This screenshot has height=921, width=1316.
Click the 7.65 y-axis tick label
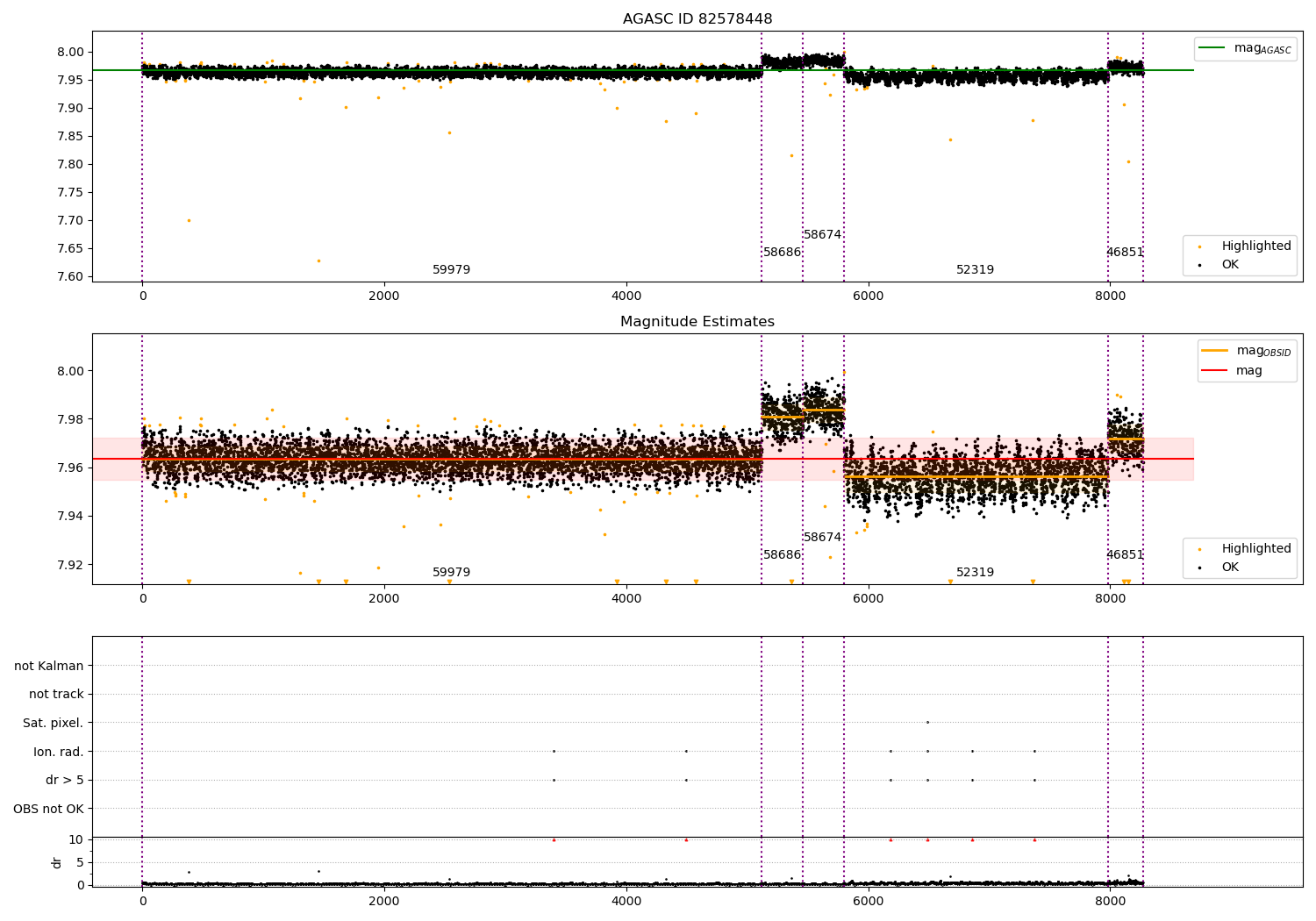click(71, 248)
